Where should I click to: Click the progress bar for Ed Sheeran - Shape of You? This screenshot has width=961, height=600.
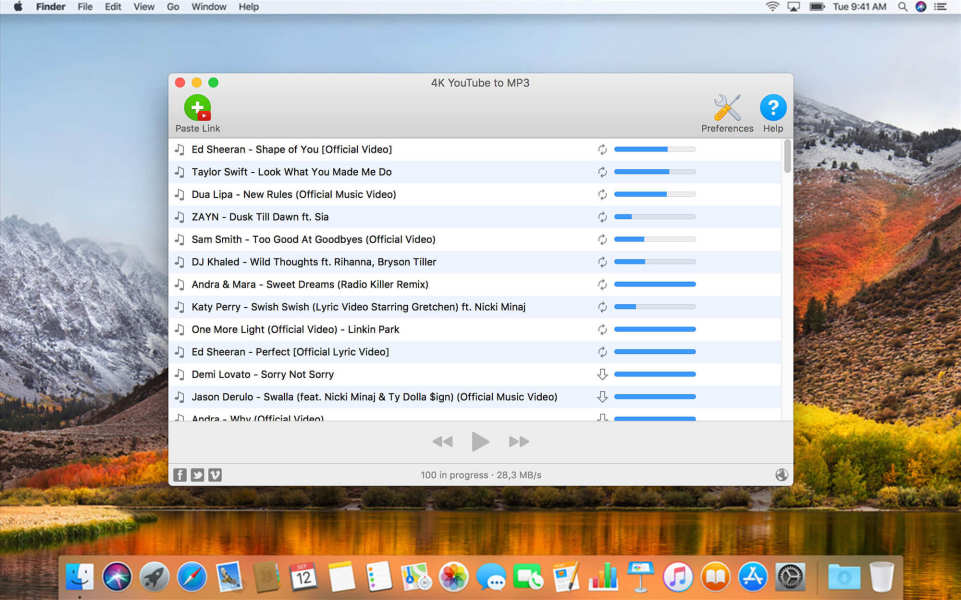coord(655,150)
